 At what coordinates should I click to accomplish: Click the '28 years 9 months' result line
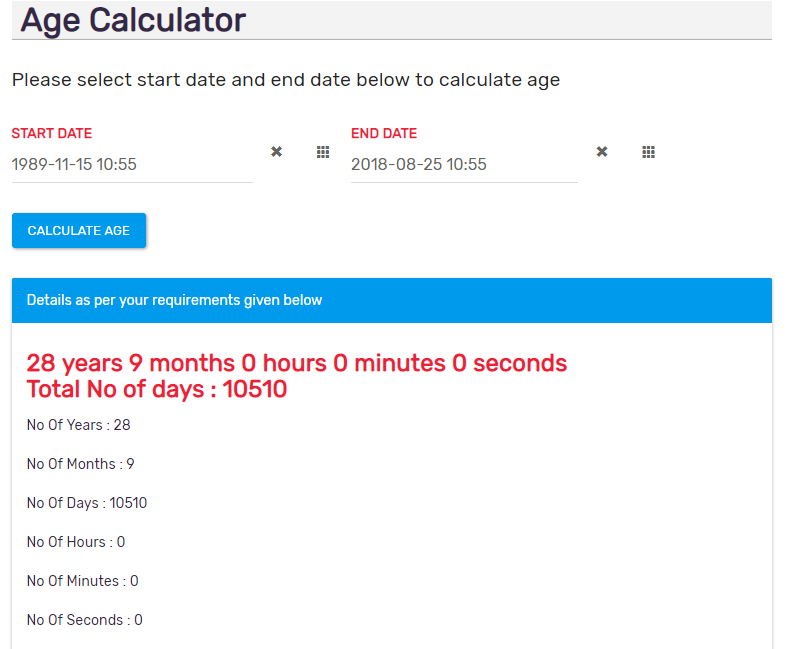pyautogui.click(x=297, y=363)
